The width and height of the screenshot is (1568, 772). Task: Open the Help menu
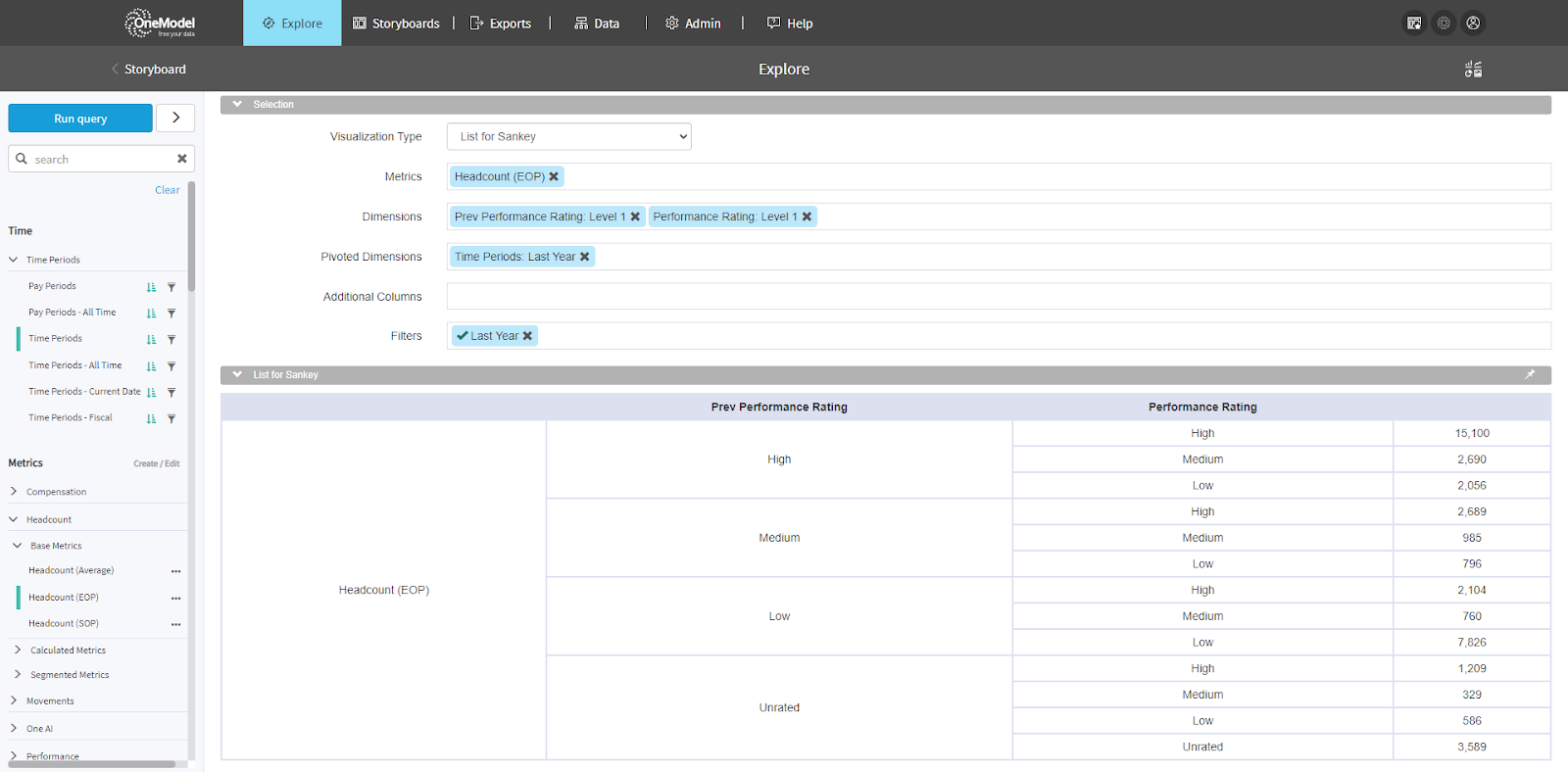coord(790,23)
